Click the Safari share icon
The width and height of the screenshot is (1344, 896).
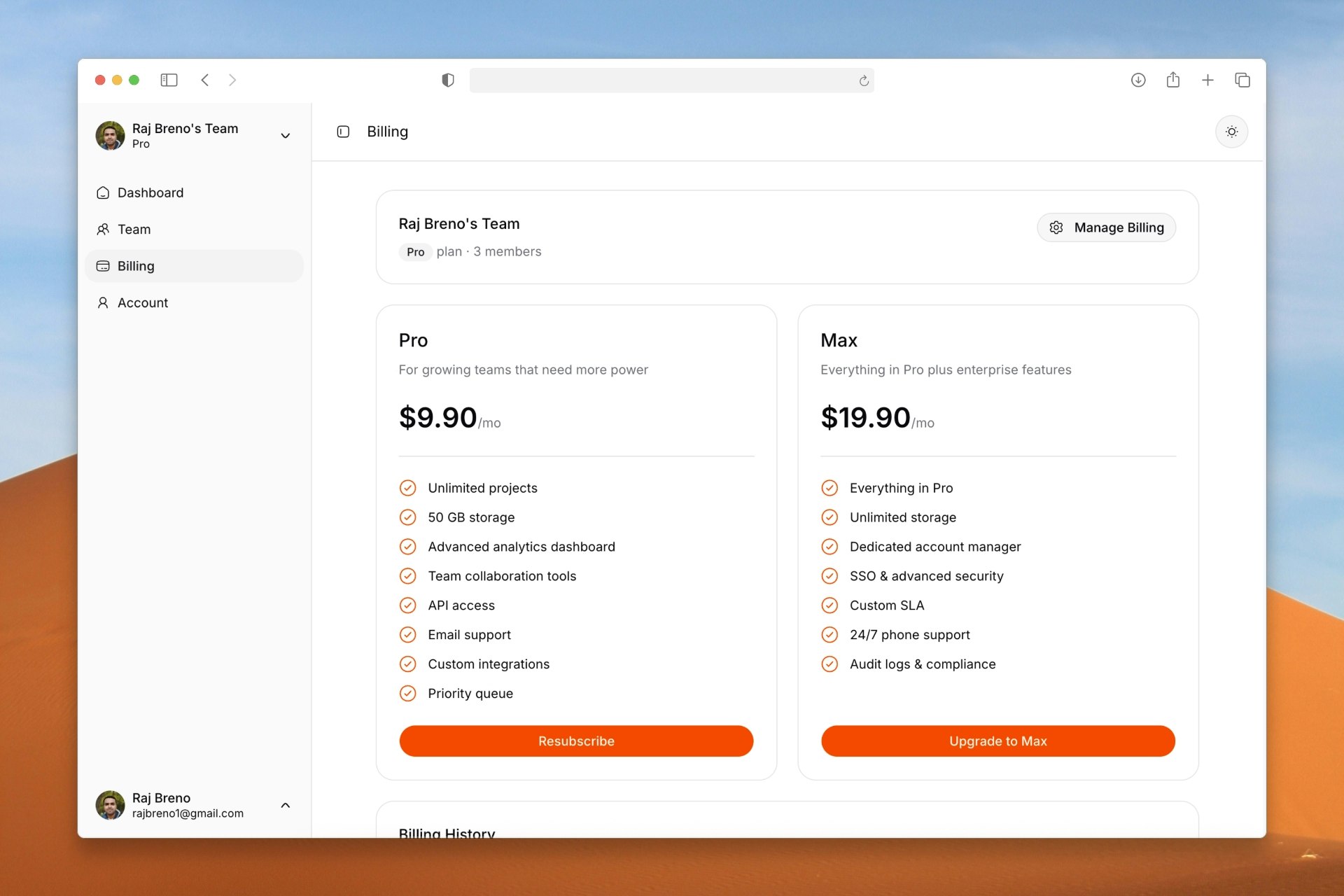tap(1173, 80)
